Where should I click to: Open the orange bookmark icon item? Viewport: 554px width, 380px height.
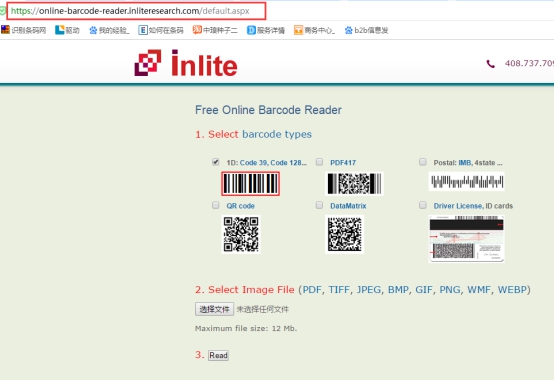298,30
